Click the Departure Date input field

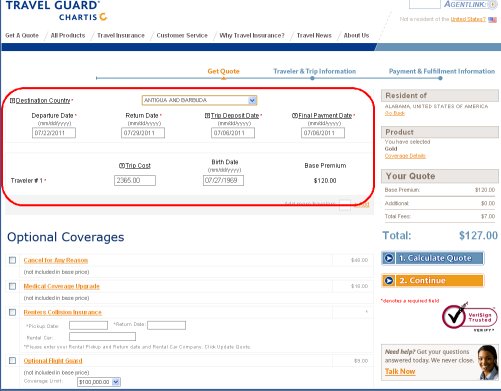pyautogui.click(x=54, y=133)
